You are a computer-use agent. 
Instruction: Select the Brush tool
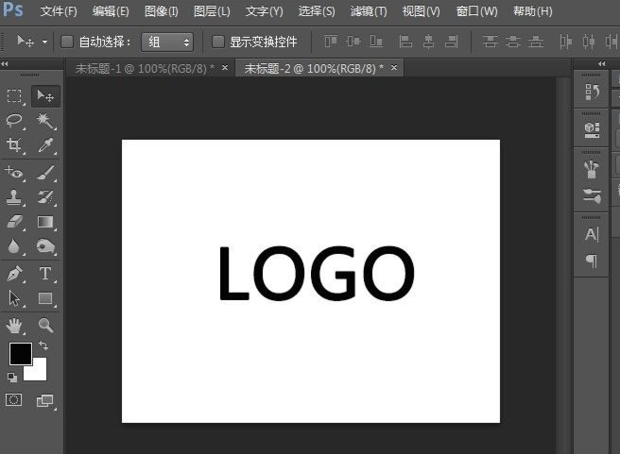[x=45, y=172]
